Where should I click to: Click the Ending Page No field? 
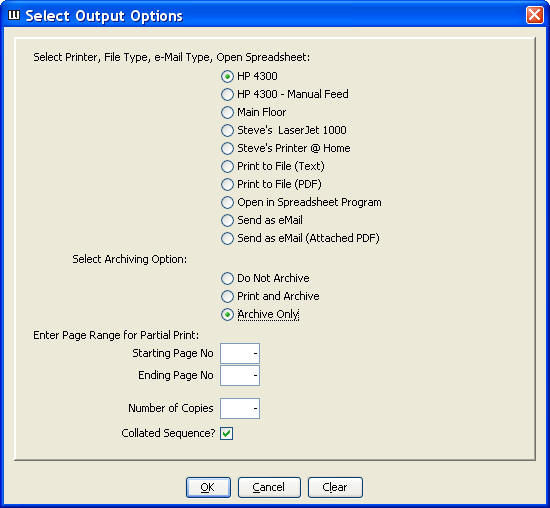pyautogui.click(x=240, y=375)
